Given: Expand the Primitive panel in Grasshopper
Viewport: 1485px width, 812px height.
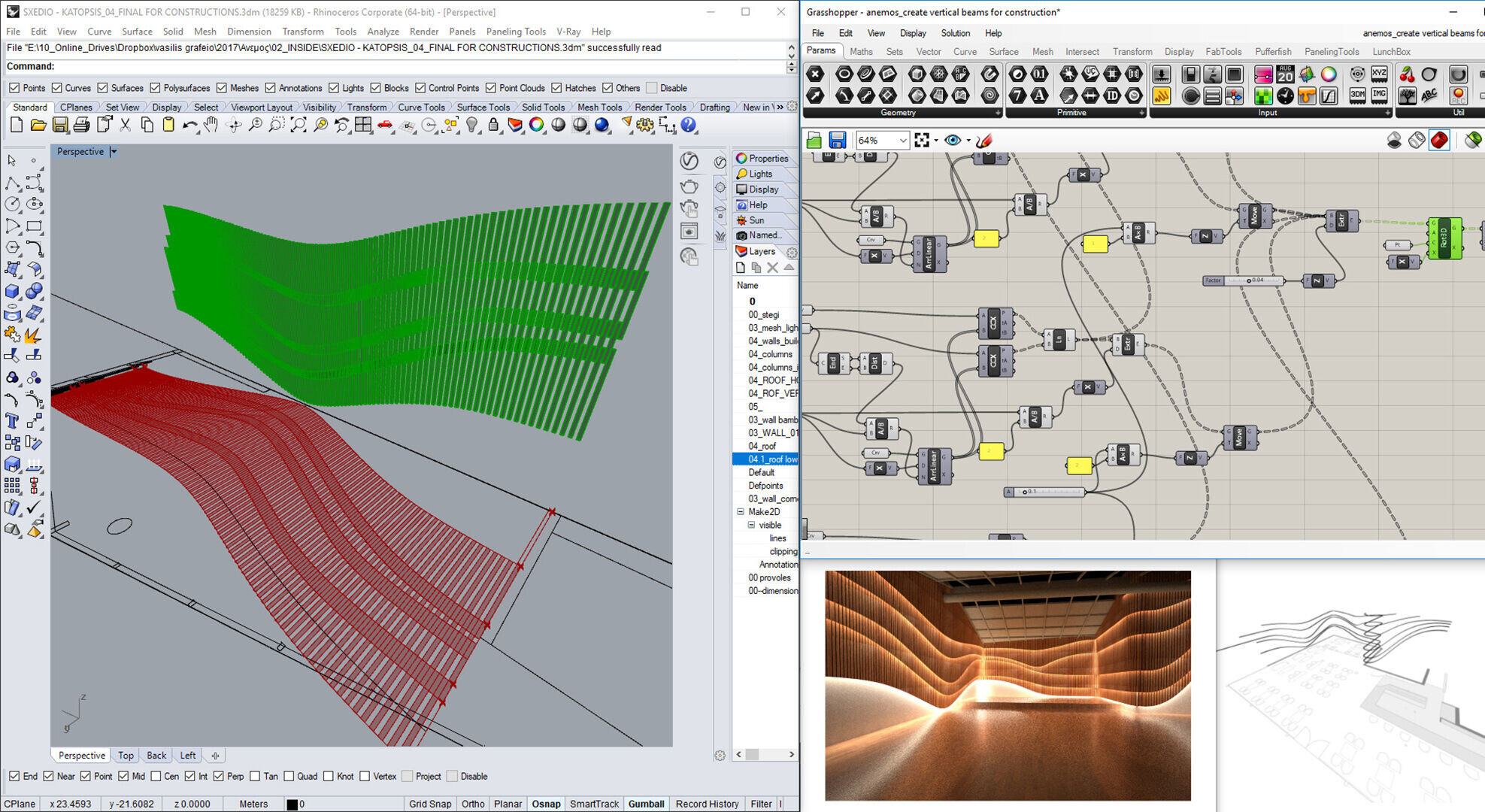Looking at the screenshot, I should tap(1141, 113).
